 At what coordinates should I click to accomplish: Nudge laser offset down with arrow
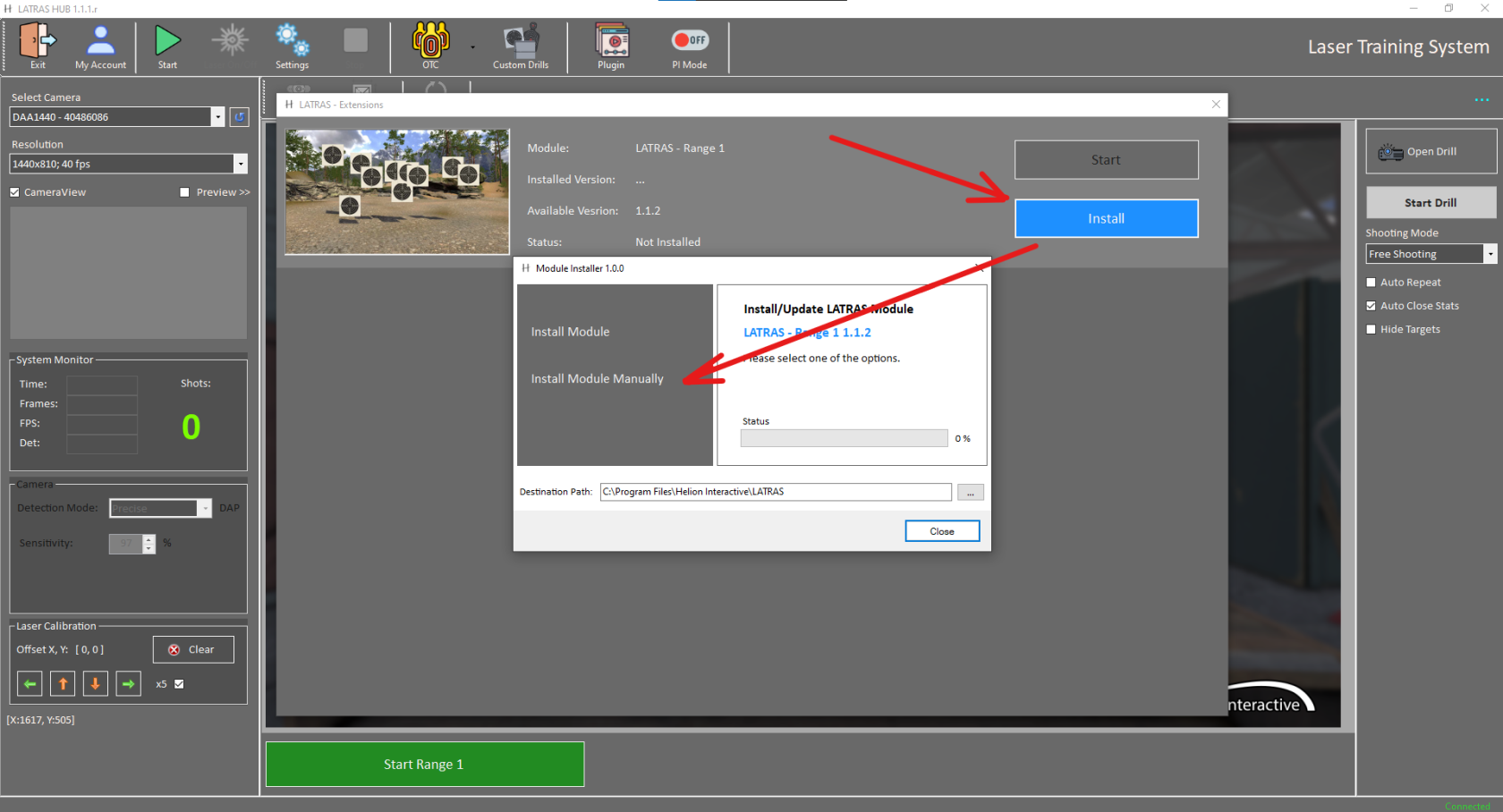(x=96, y=684)
